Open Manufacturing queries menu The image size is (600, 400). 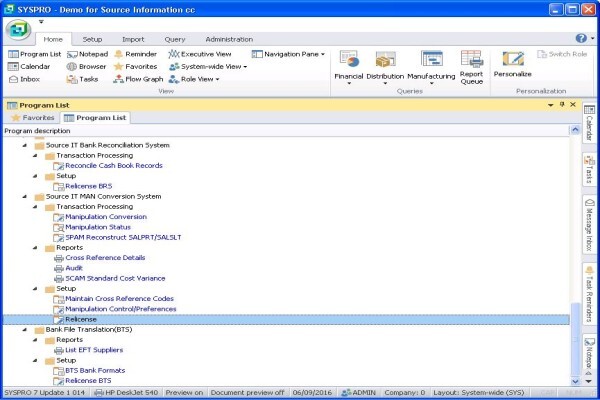(x=431, y=67)
